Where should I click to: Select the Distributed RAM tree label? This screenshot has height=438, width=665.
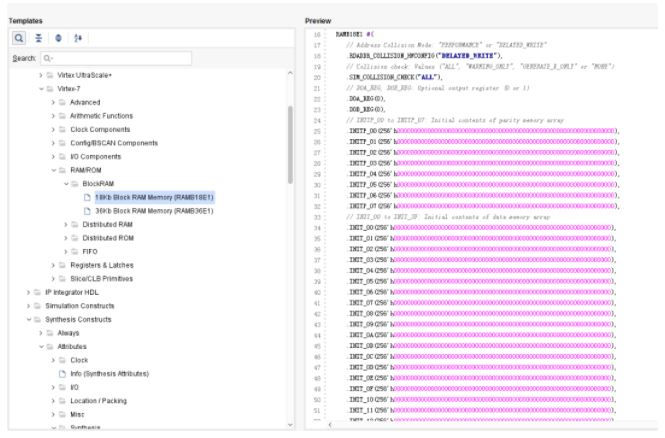coord(107,224)
